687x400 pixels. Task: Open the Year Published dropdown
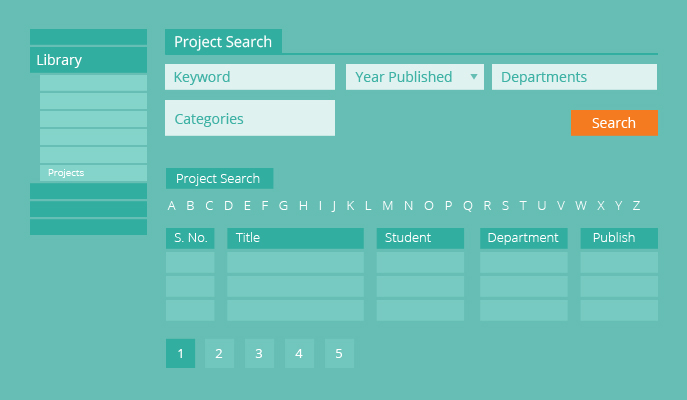click(414, 77)
